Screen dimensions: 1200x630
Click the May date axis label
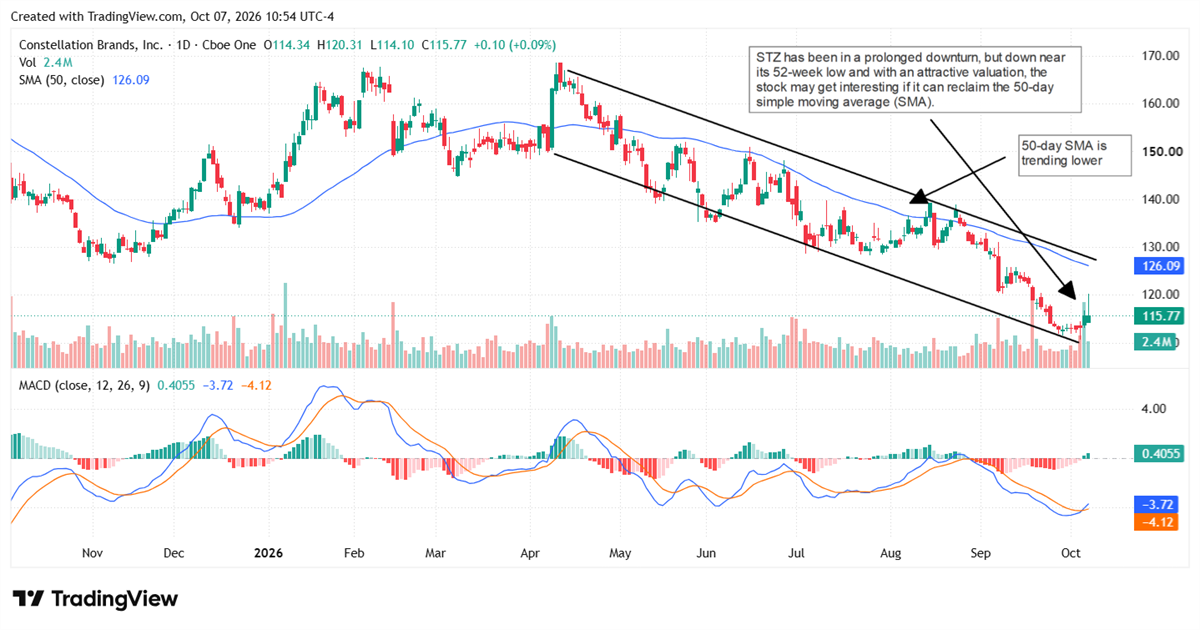pyautogui.click(x=619, y=552)
